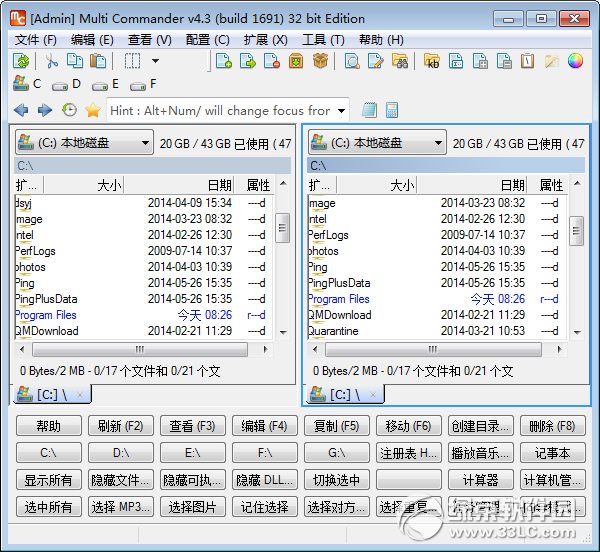Click the edit file pencil icon
The width and height of the screenshot is (600, 552).
[x=375, y=61]
